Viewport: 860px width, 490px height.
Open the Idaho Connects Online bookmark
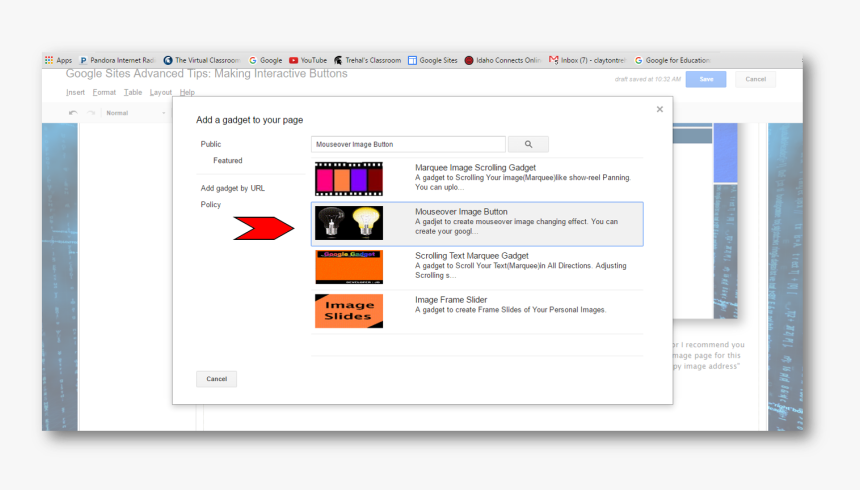(505, 60)
